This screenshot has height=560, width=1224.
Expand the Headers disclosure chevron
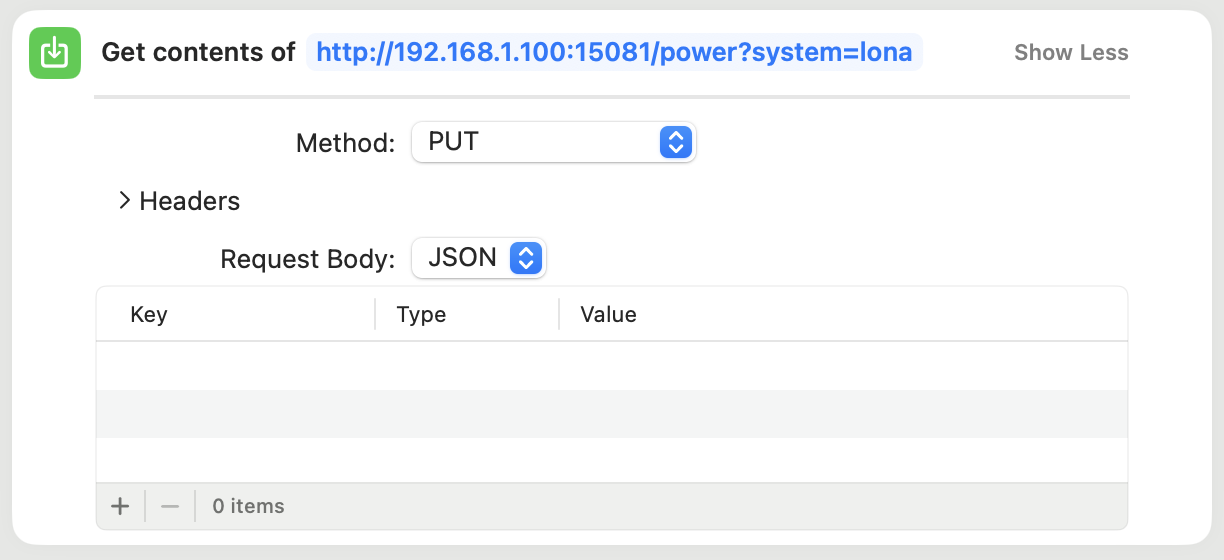(125, 201)
